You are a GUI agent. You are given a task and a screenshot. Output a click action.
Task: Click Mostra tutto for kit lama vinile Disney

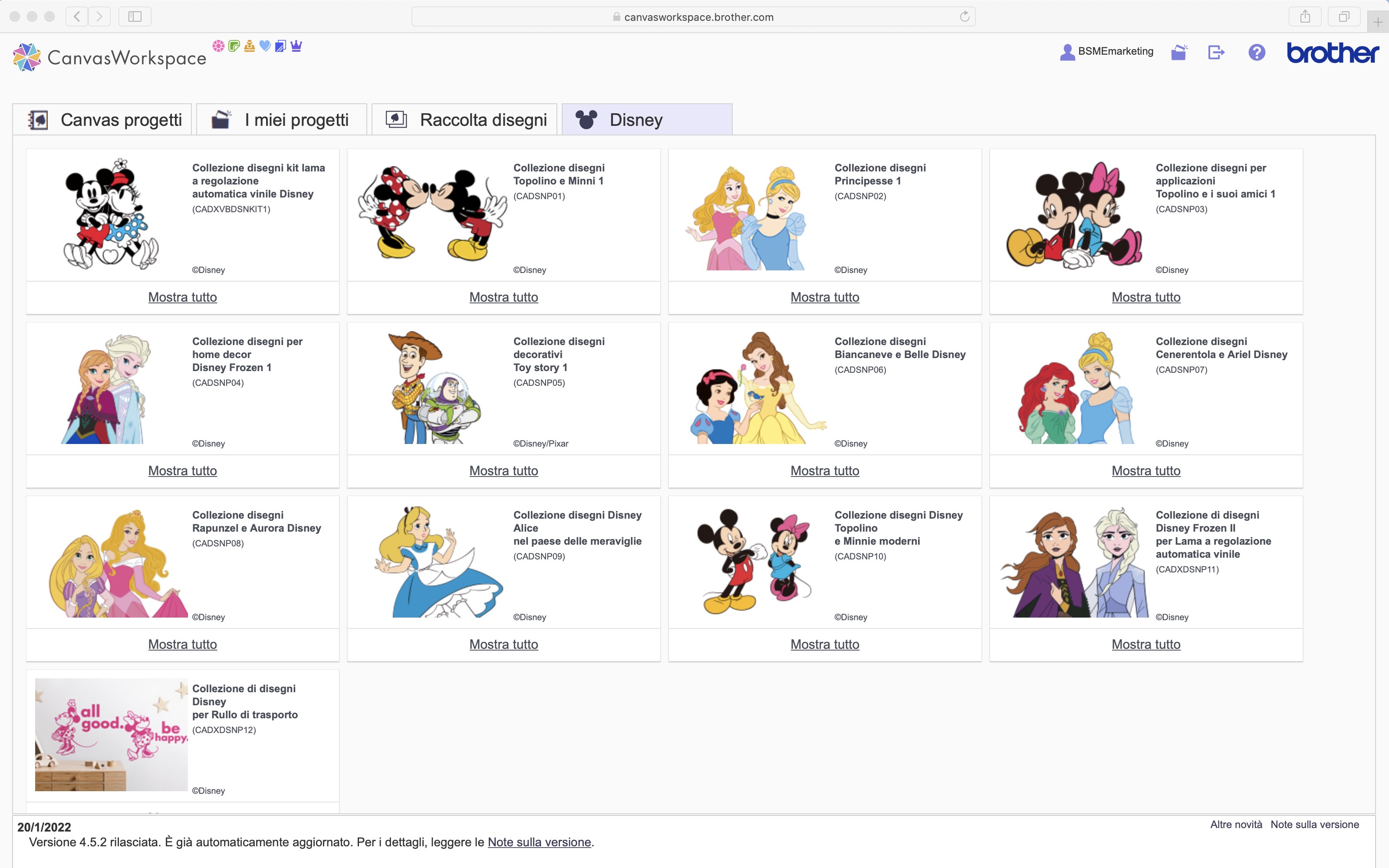182,297
